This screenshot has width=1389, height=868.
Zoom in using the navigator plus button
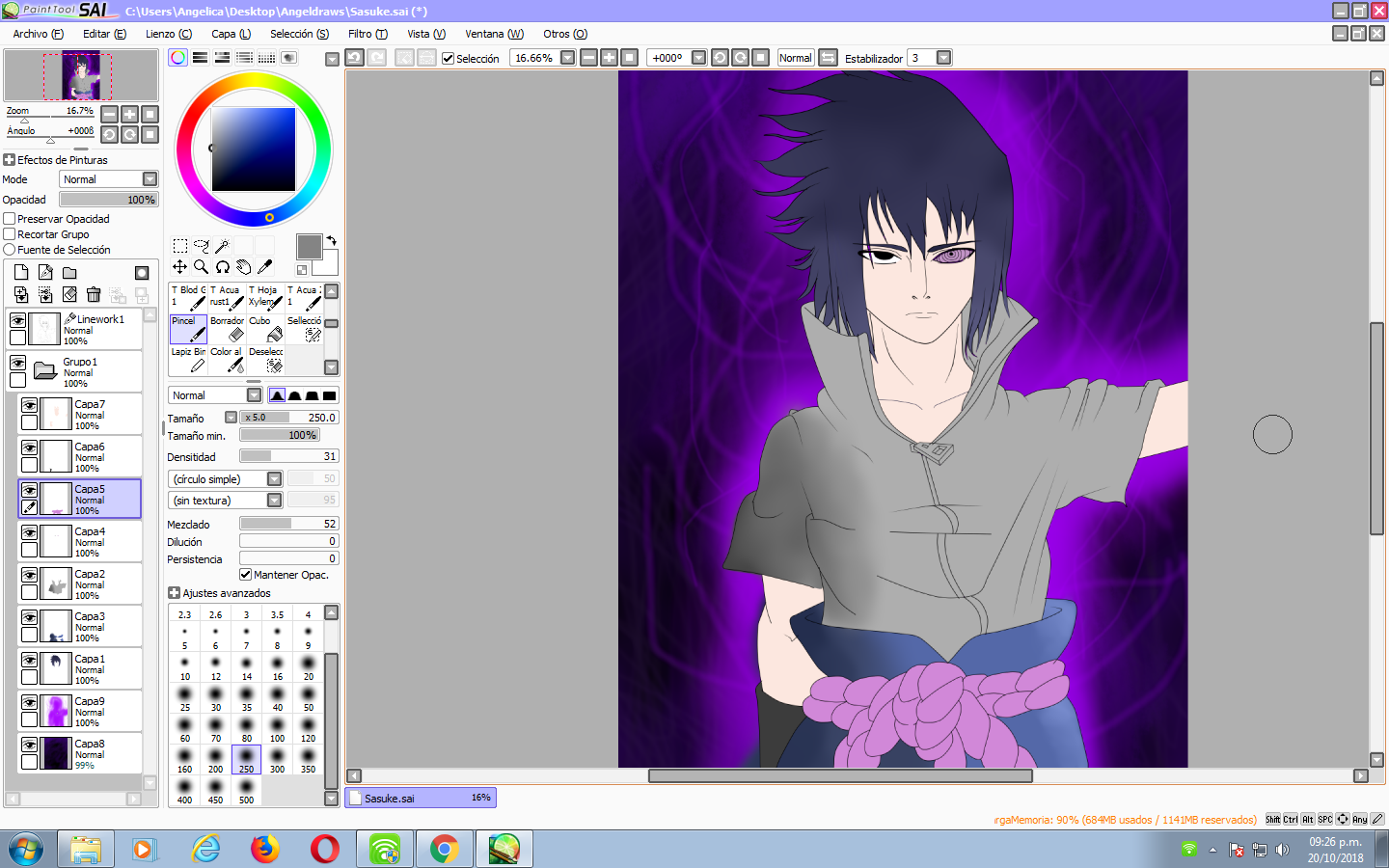129,114
